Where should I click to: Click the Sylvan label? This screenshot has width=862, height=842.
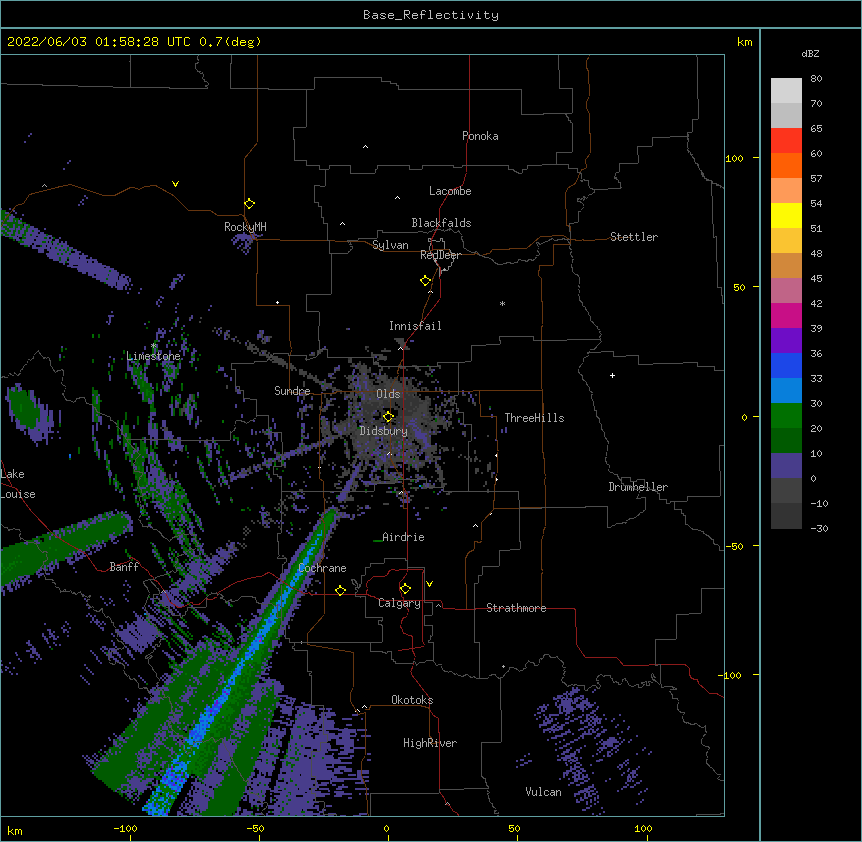pyautogui.click(x=390, y=245)
